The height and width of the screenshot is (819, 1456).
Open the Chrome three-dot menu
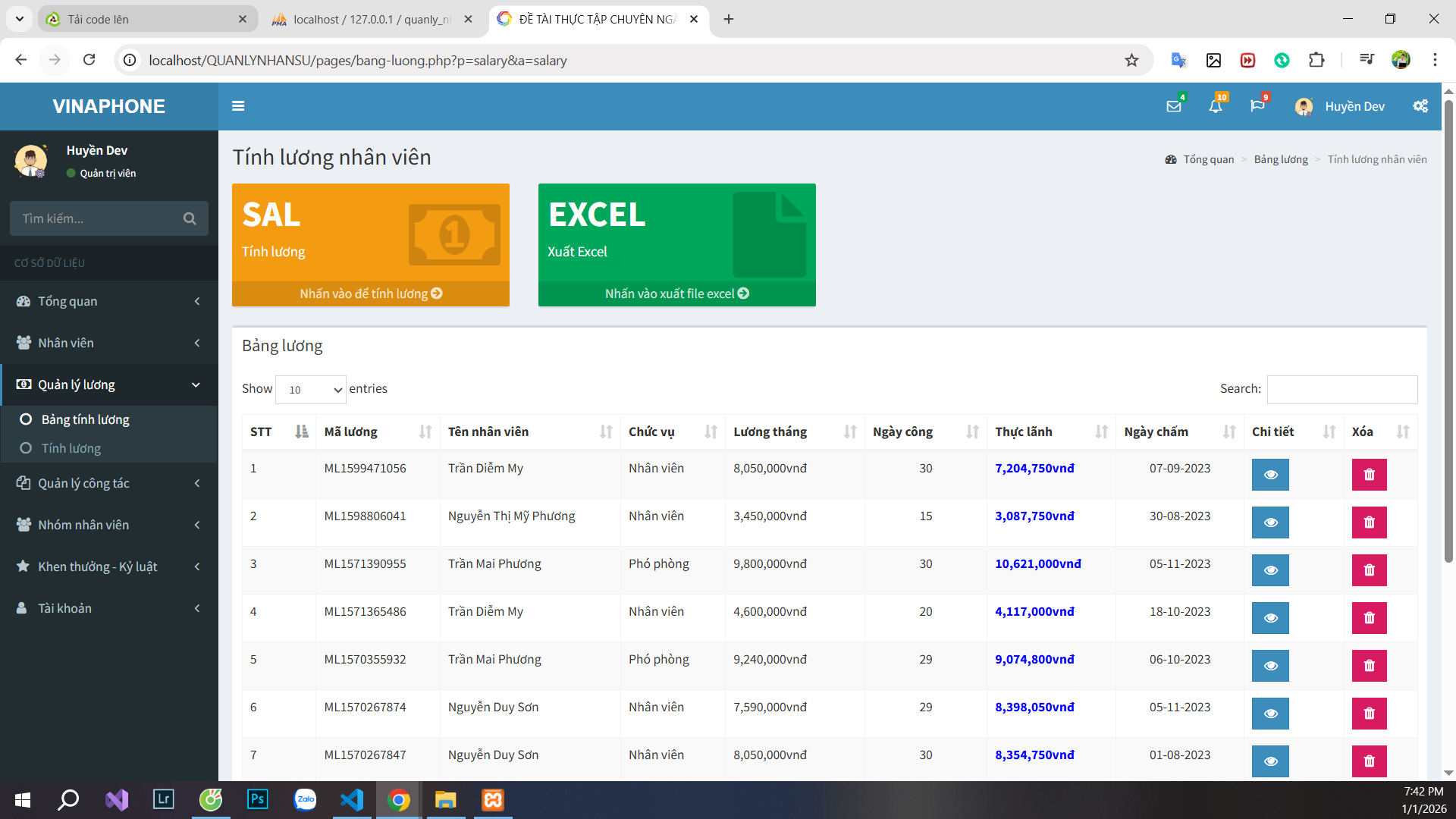1435,60
